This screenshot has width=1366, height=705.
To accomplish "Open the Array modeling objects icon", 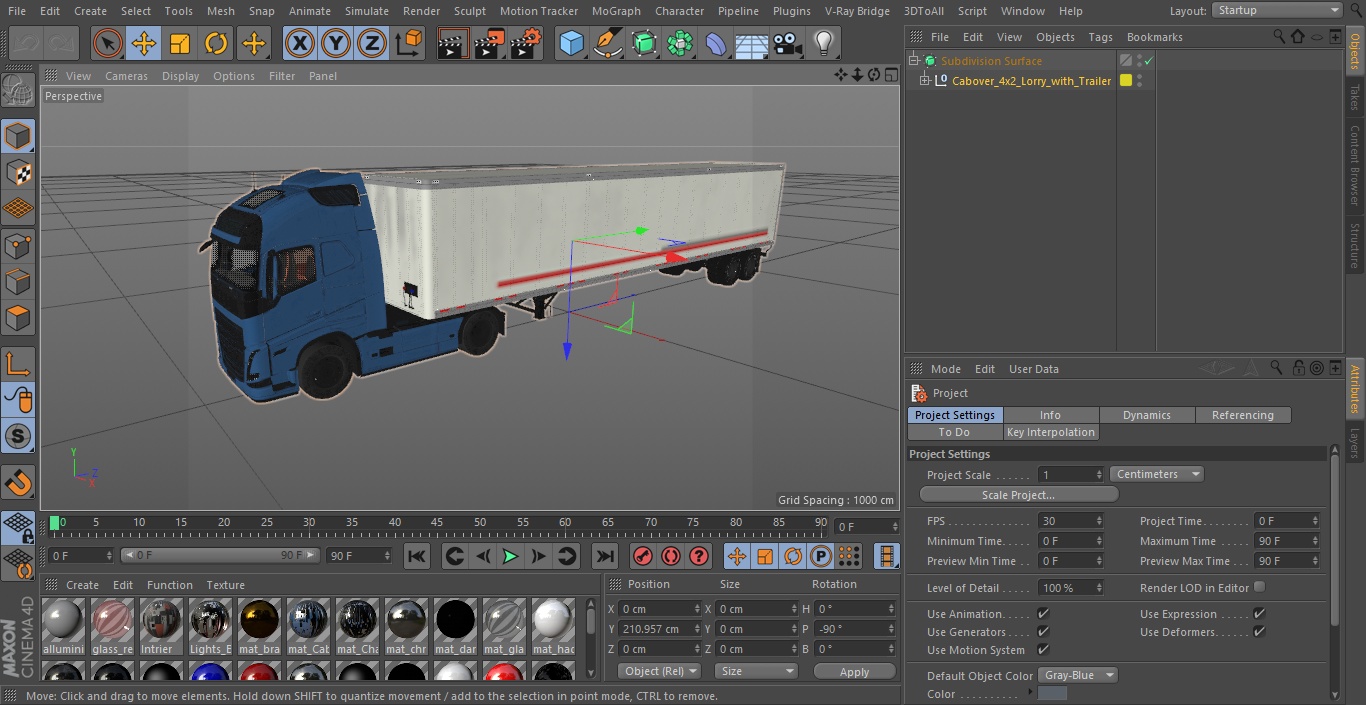I will (680, 43).
